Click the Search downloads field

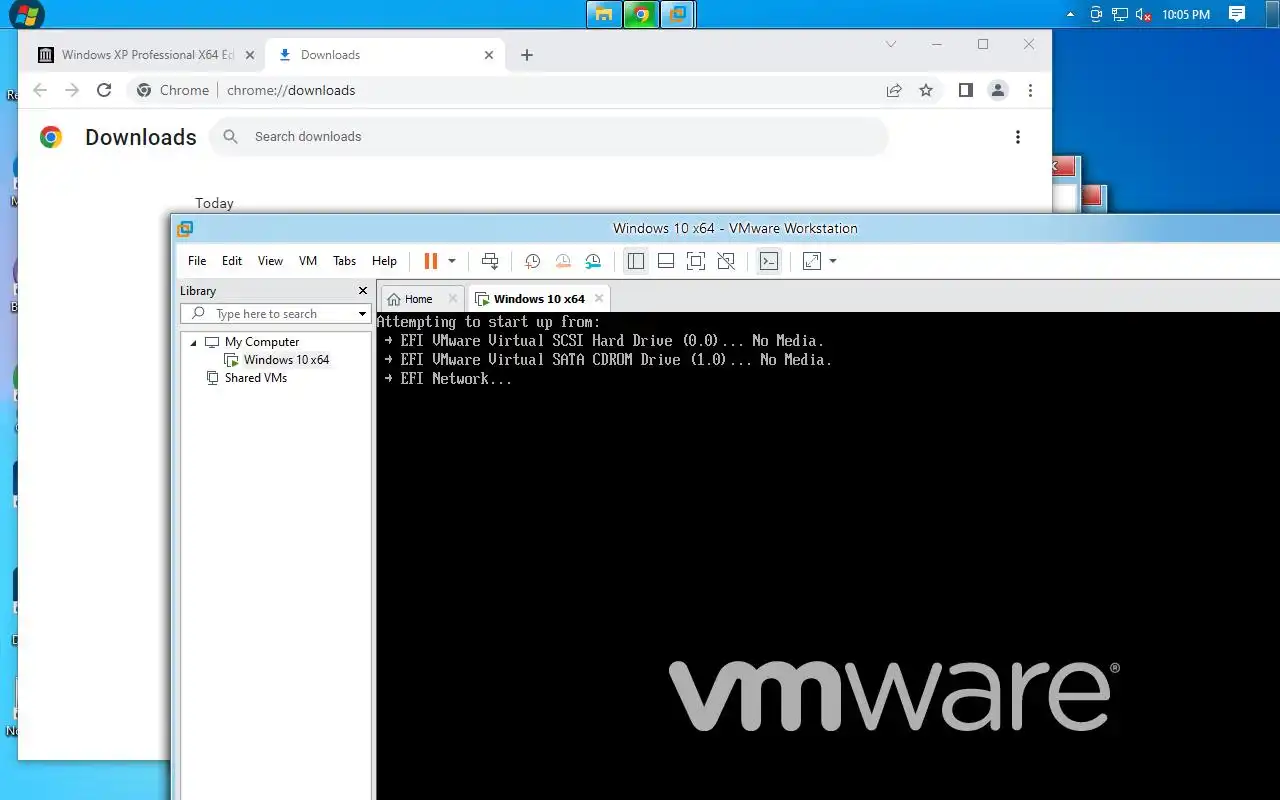pyautogui.click(x=548, y=137)
